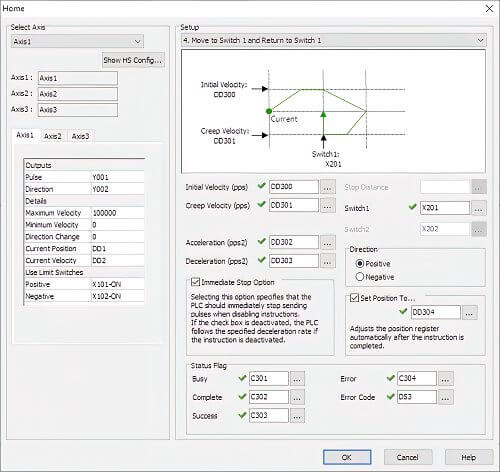The image size is (500, 472).
Task: Click the Current Position value DD1
Action: (x=118, y=249)
